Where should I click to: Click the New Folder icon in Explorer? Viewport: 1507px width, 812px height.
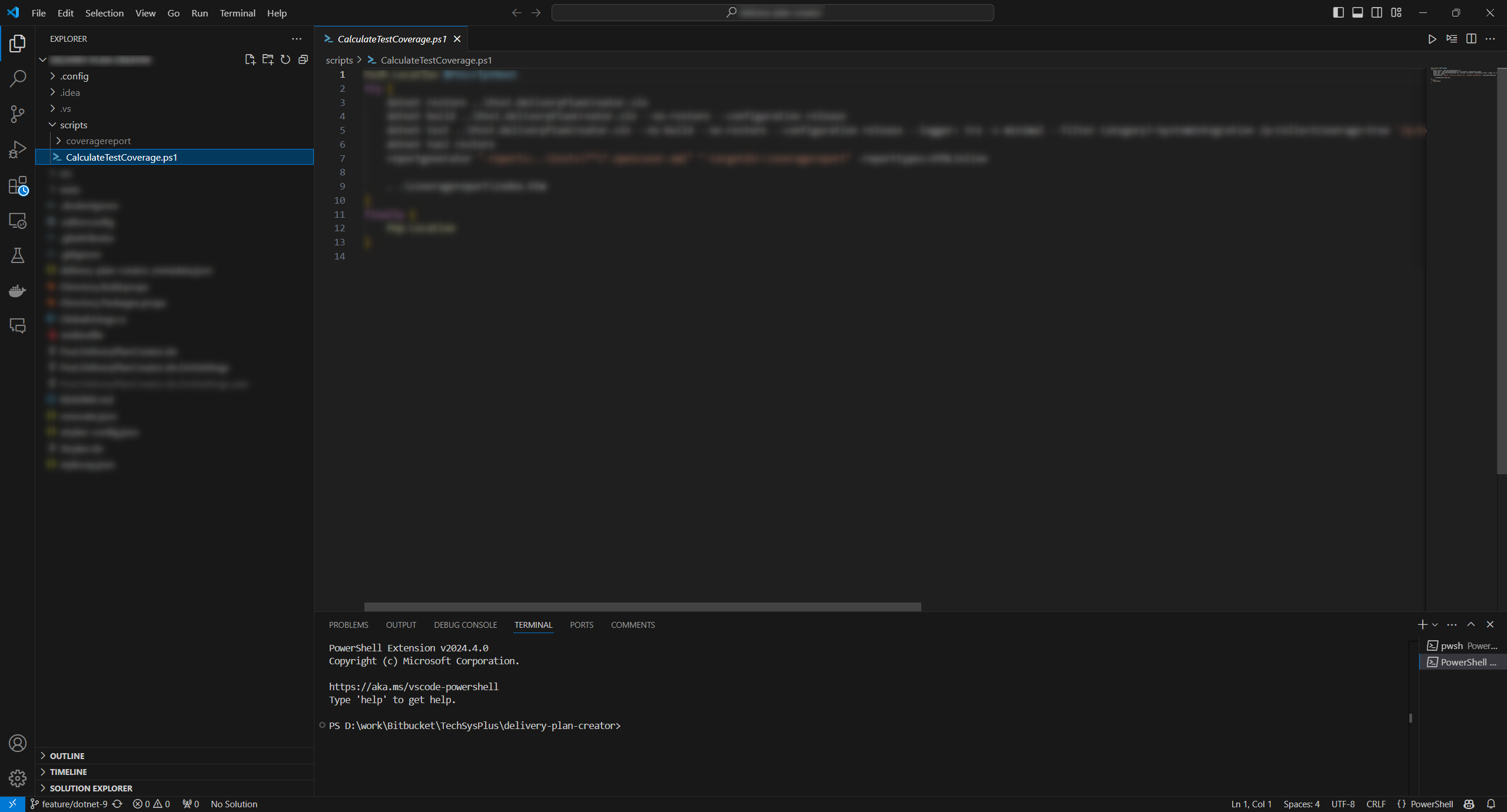pyautogui.click(x=268, y=59)
